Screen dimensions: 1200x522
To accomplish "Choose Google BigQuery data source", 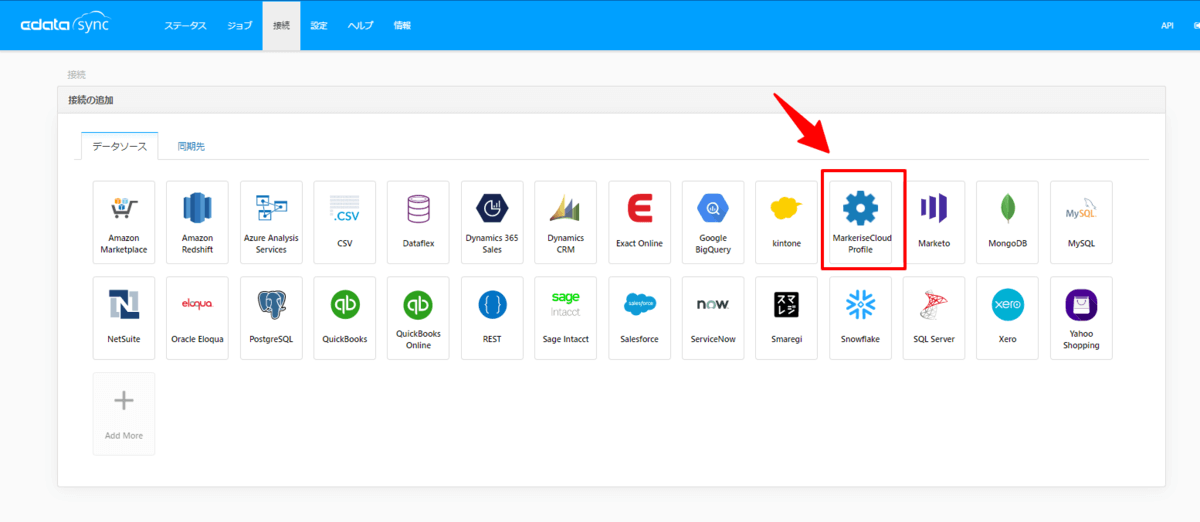I will point(713,222).
